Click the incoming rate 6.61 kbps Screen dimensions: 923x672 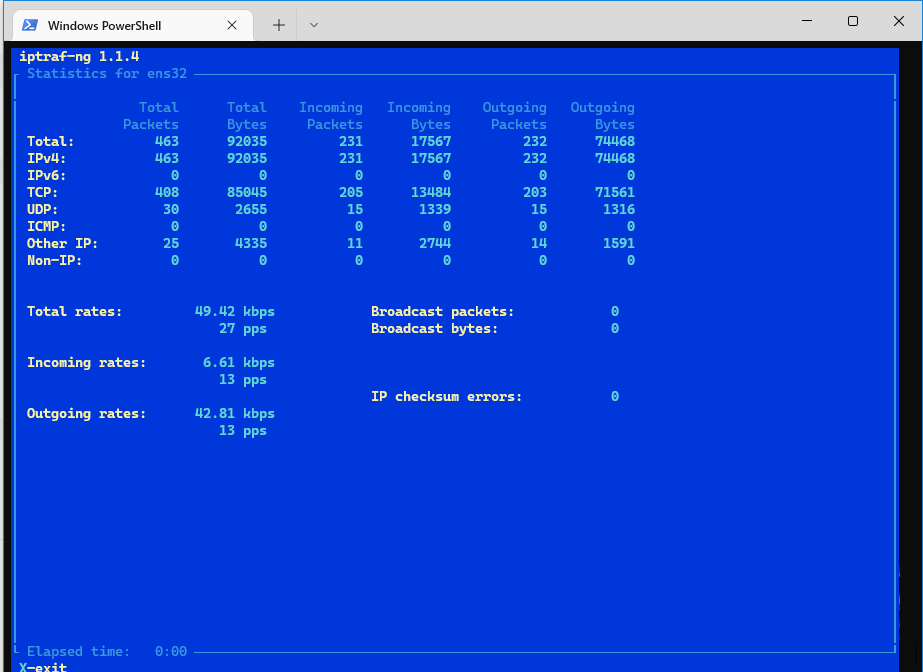tap(238, 362)
